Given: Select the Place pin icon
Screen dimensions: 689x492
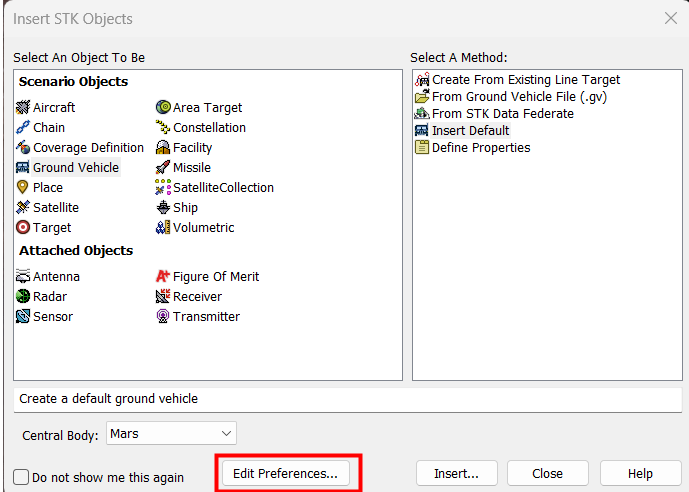Looking at the screenshot, I should 23,188.
